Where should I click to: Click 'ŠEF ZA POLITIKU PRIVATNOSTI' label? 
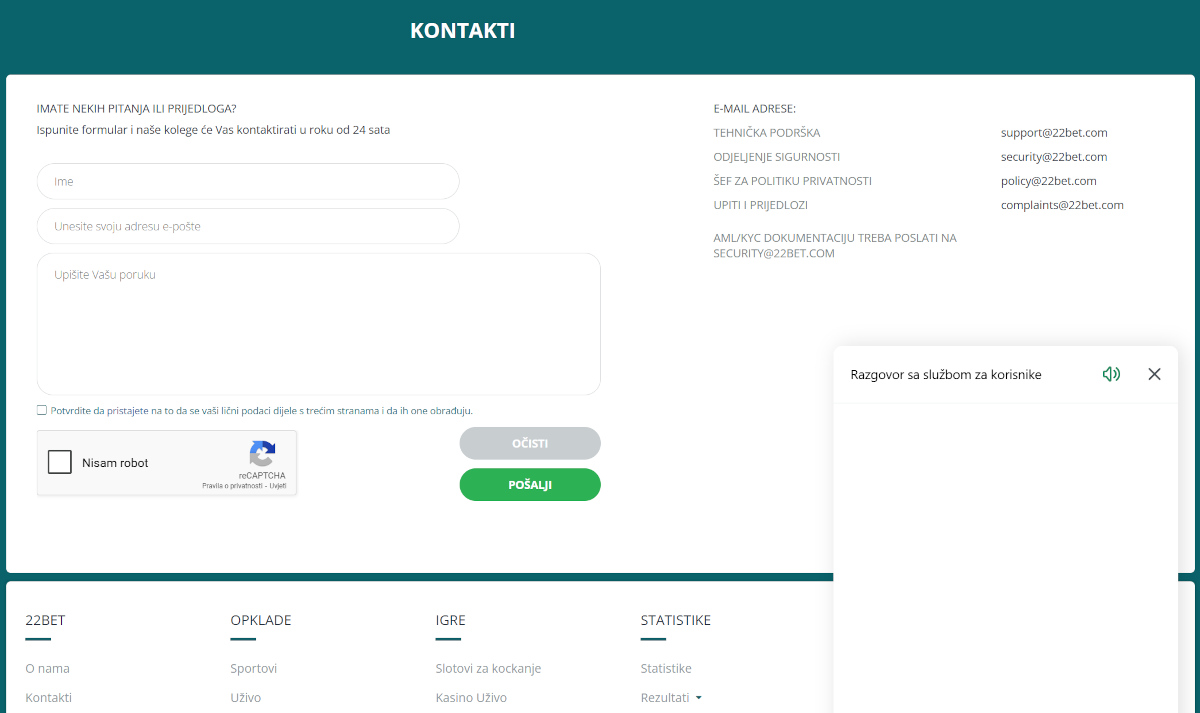(793, 181)
